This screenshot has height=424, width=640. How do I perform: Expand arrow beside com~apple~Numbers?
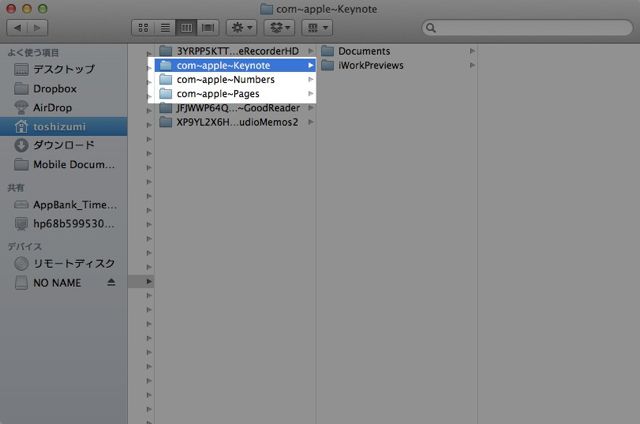[x=311, y=80]
